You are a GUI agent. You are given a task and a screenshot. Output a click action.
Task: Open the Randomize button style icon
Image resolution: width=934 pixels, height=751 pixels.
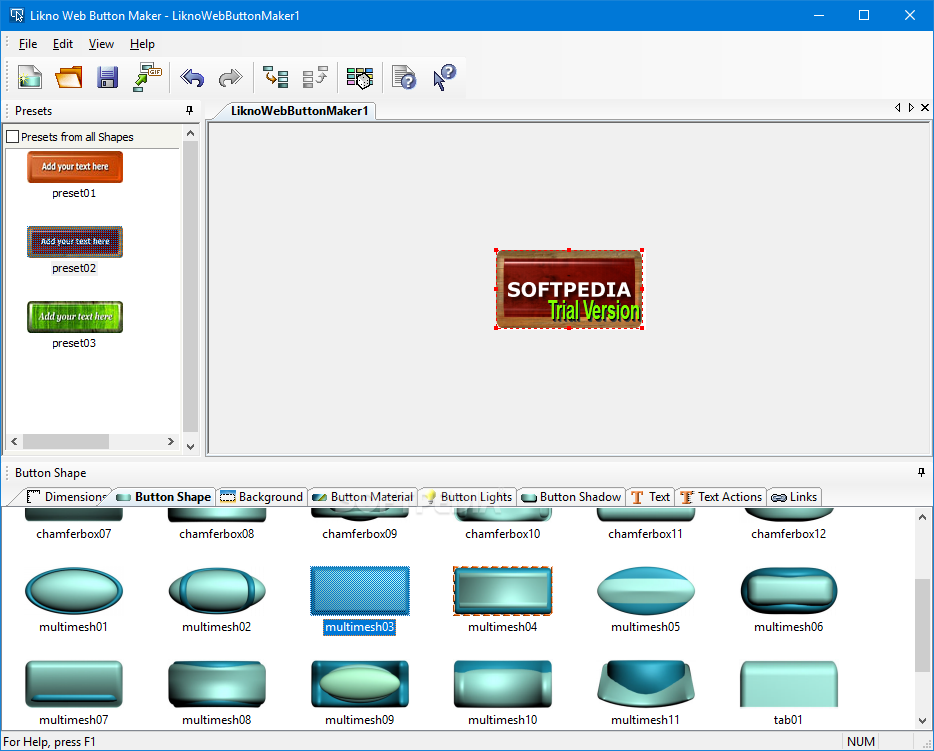tap(360, 77)
